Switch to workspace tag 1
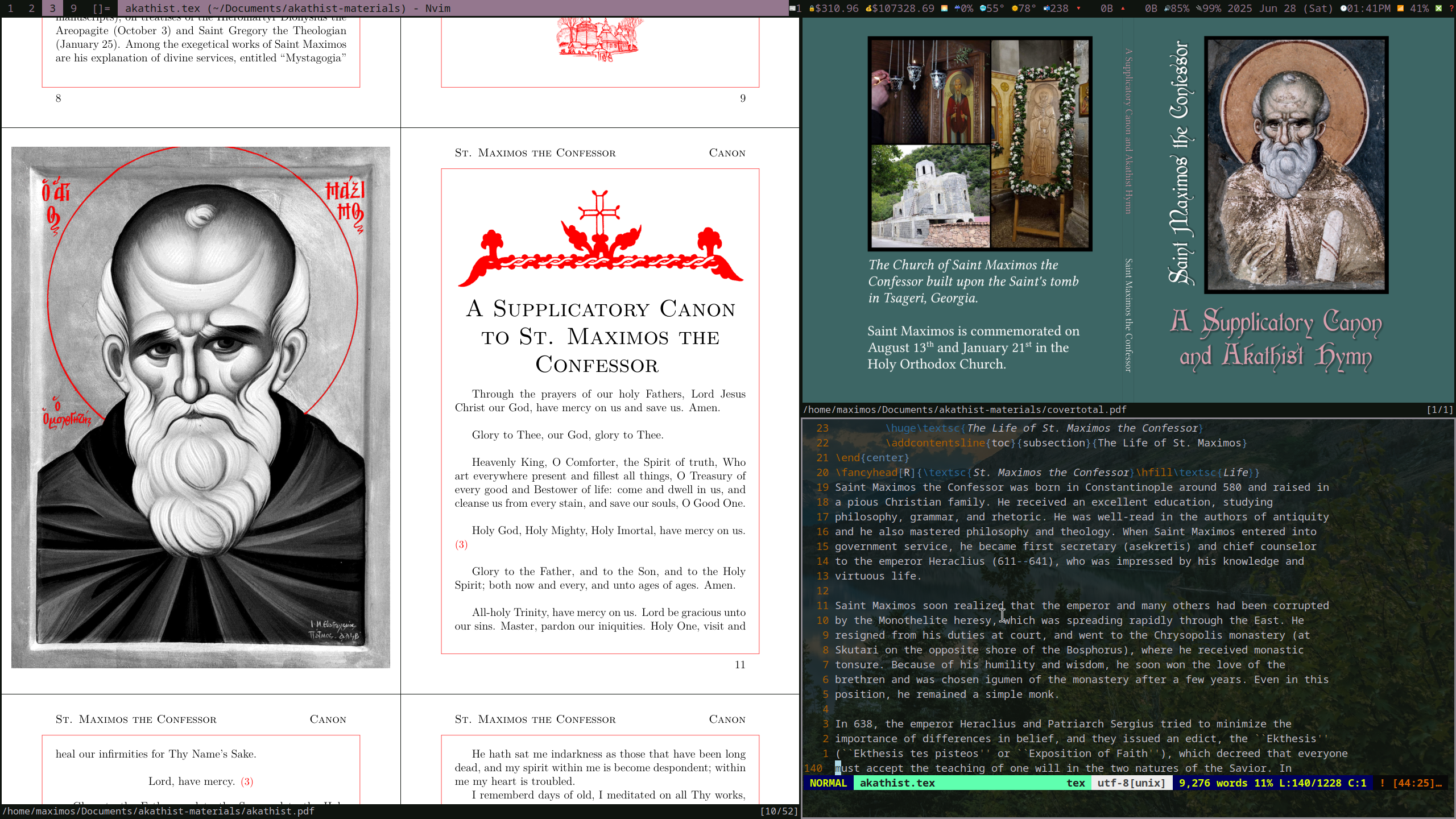Screen dimensions: 1456x819 [10, 8]
